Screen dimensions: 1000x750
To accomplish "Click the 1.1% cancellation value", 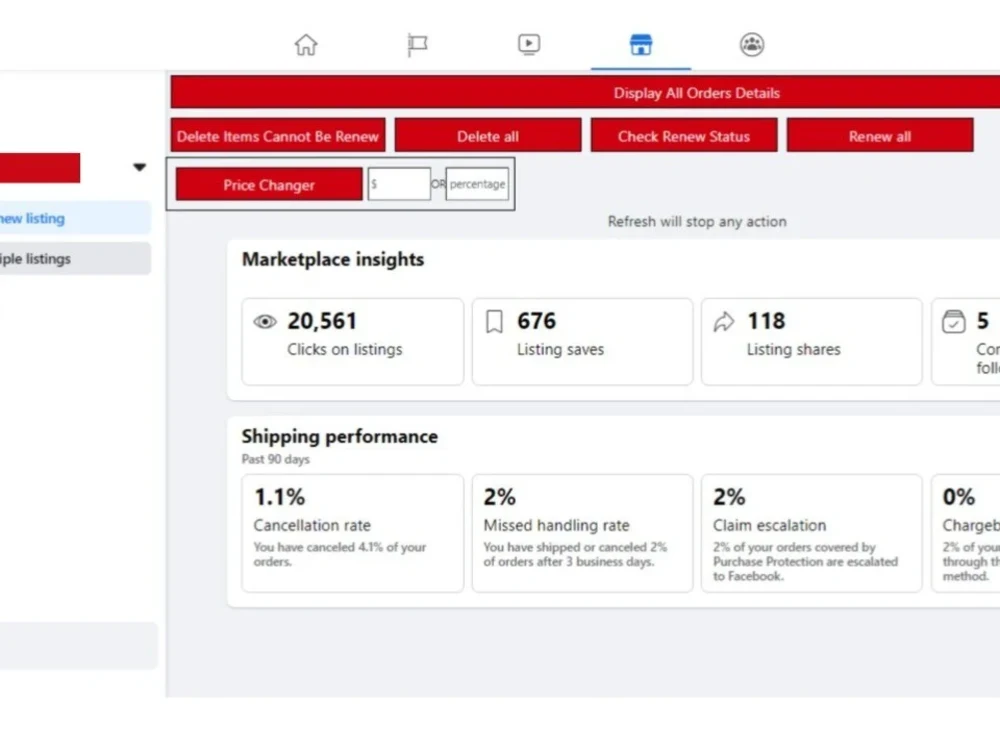I will click(279, 497).
